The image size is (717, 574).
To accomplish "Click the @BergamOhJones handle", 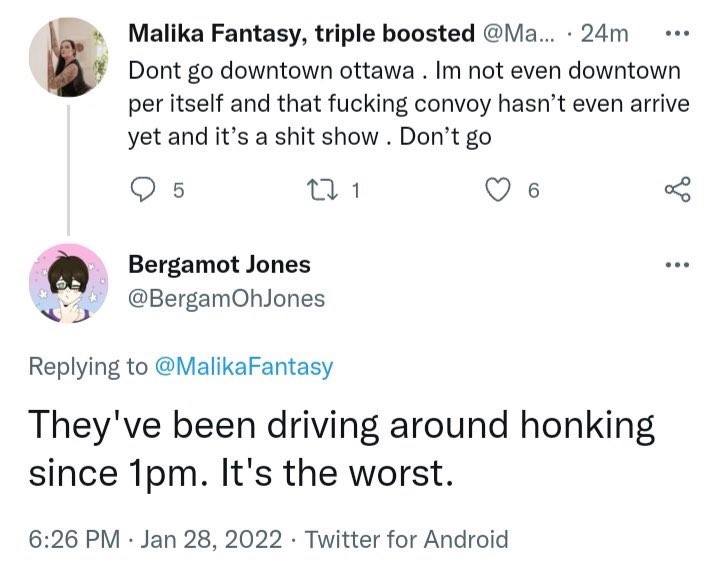I will coord(226,298).
